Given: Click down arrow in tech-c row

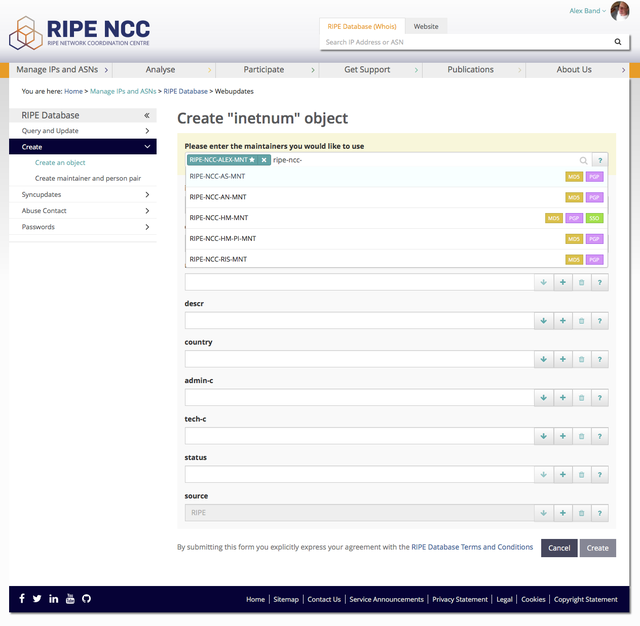Looking at the screenshot, I should point(544,436).
